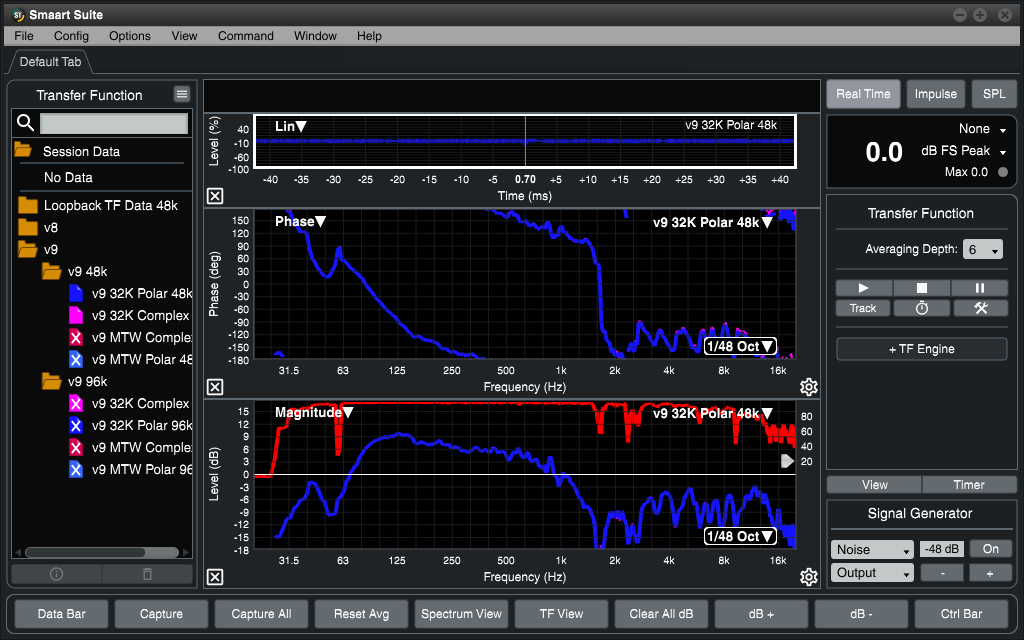Open the Transfer Function panel hamburger menu

pyautogui.click(x=182, y=94)
